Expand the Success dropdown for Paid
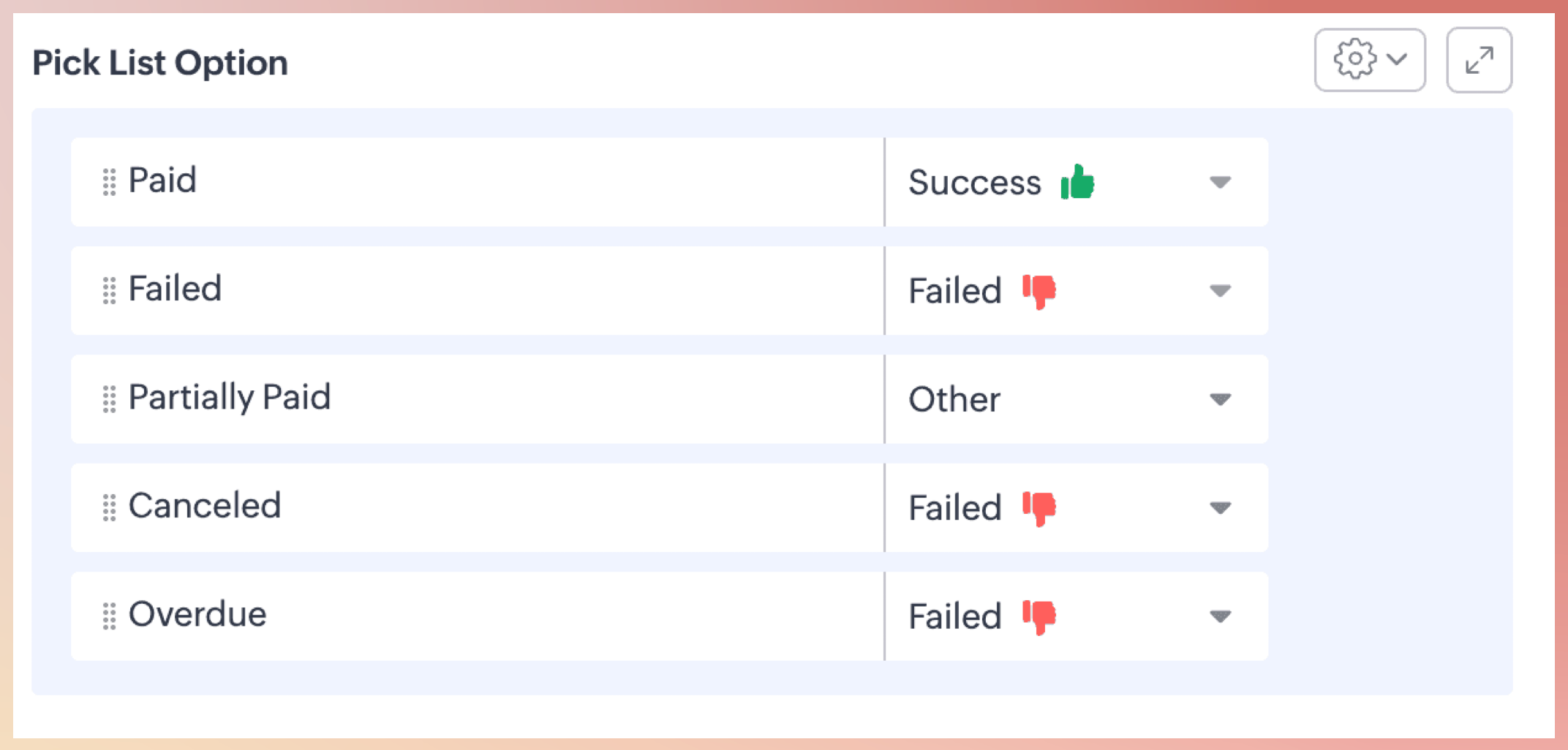Viewport: 1568px width, 750px height. (x=1220, y=182)
